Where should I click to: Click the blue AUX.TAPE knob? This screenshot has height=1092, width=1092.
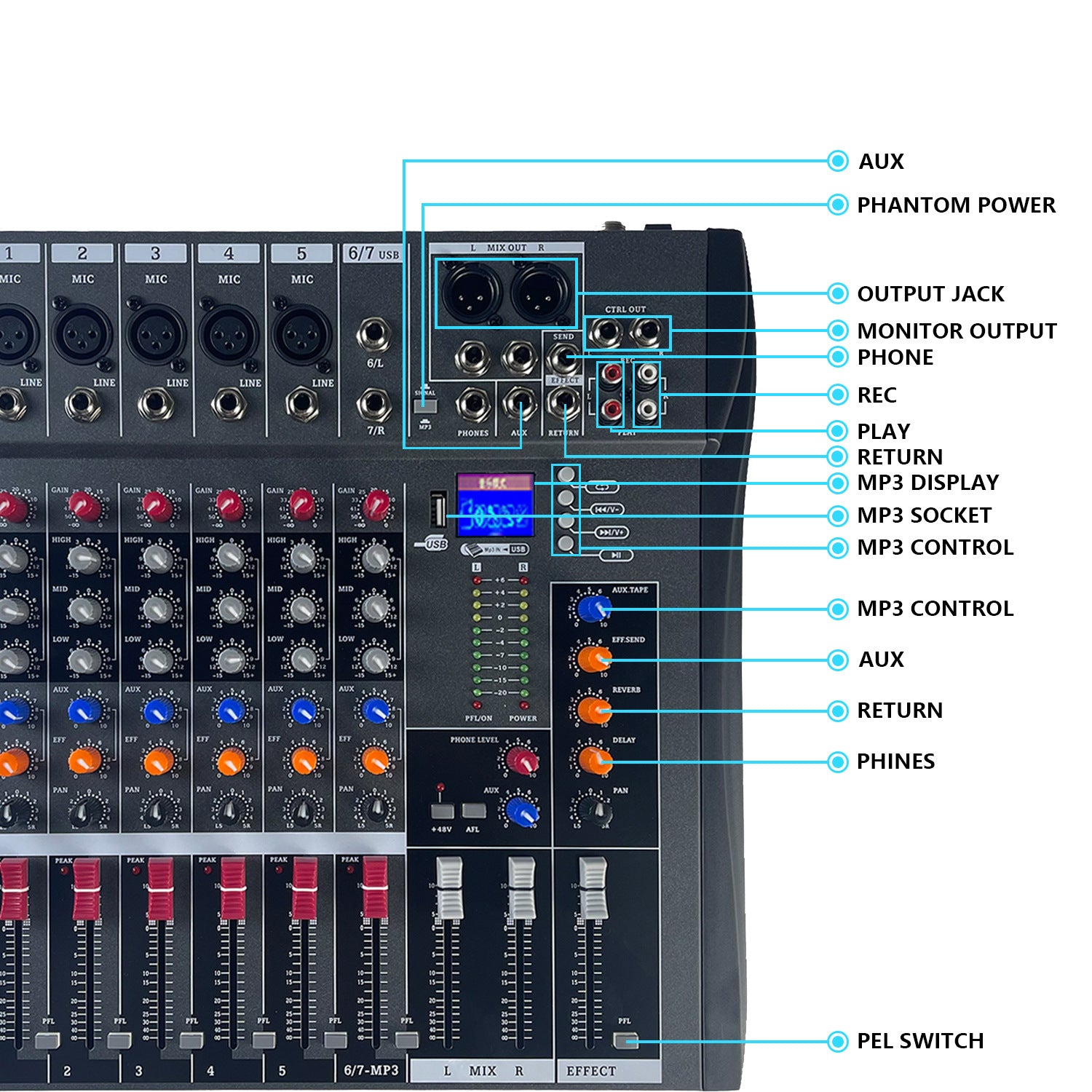(593, 608)
